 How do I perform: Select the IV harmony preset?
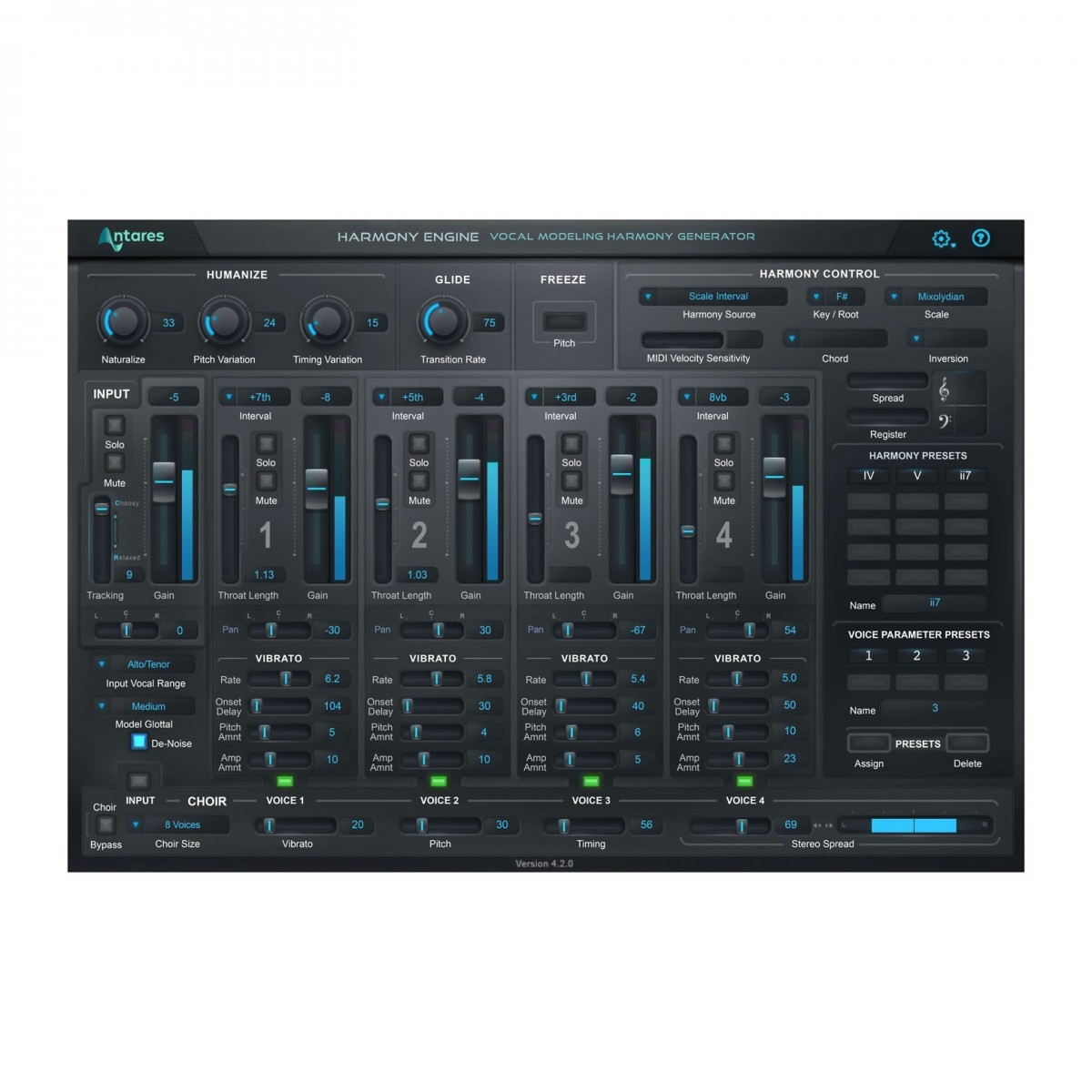click(x=868, y=476)
